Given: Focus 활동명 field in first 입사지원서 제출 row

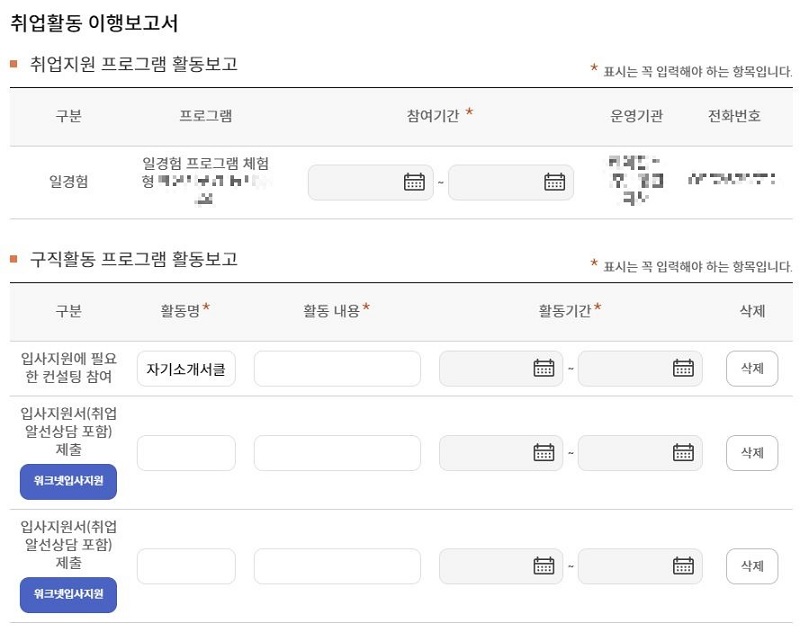Looking at the screenshot, I should click(x=186, y=452).
